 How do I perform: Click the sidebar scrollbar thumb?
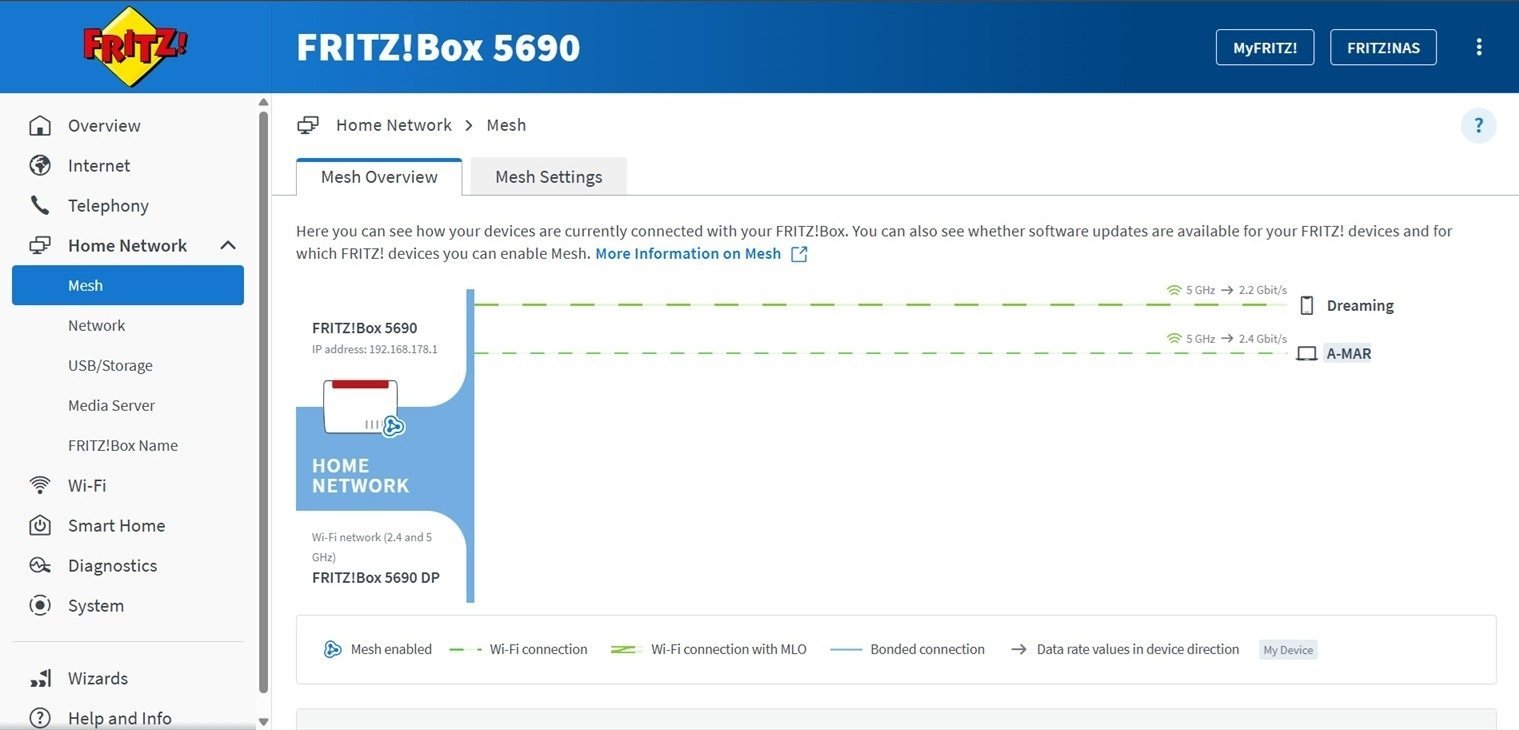coord(264,400)
